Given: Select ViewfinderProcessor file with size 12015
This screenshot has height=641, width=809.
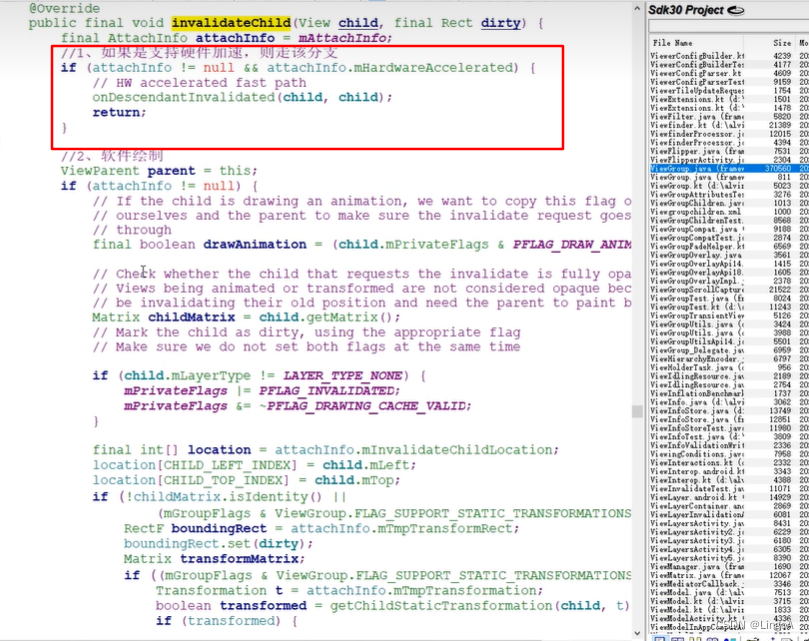Looking at the screenshot, I should coord(729,134).
